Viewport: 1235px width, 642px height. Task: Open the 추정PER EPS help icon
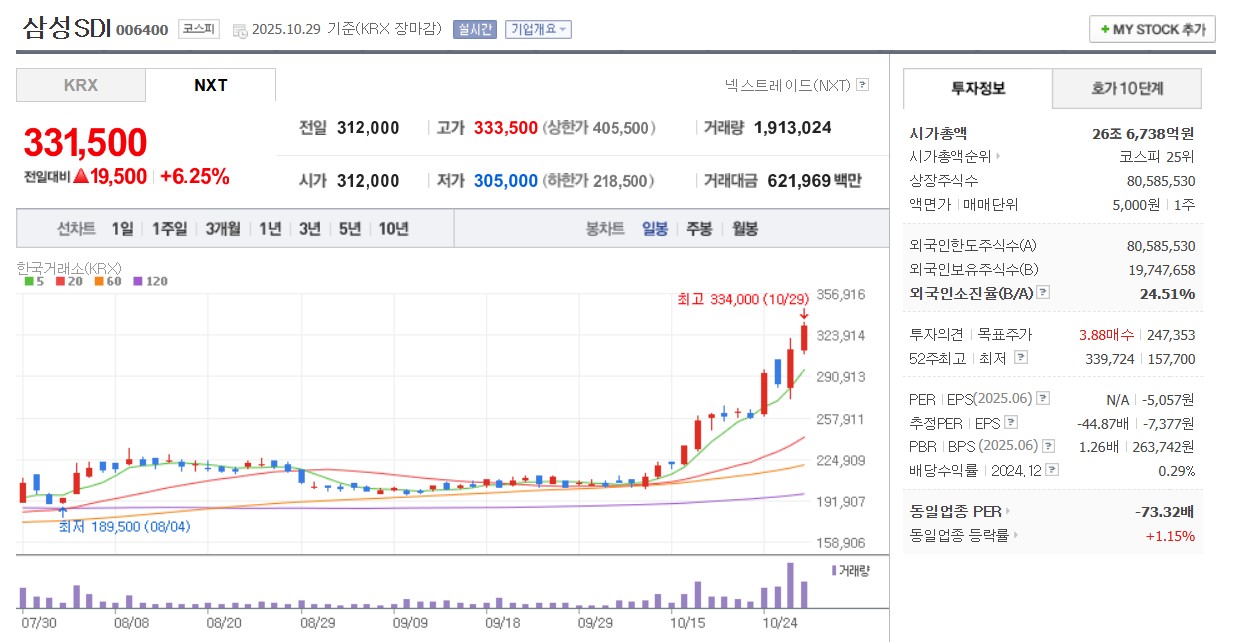(x=1012, y=424)
